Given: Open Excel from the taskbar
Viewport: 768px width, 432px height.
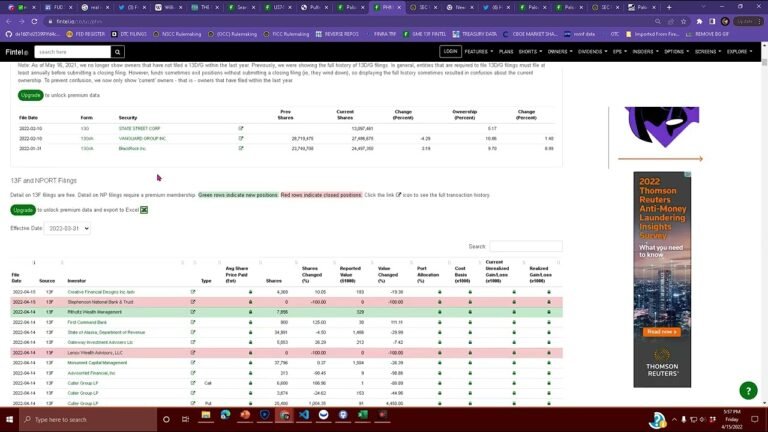Looking at the screenshot, I should tap(362, 415).
